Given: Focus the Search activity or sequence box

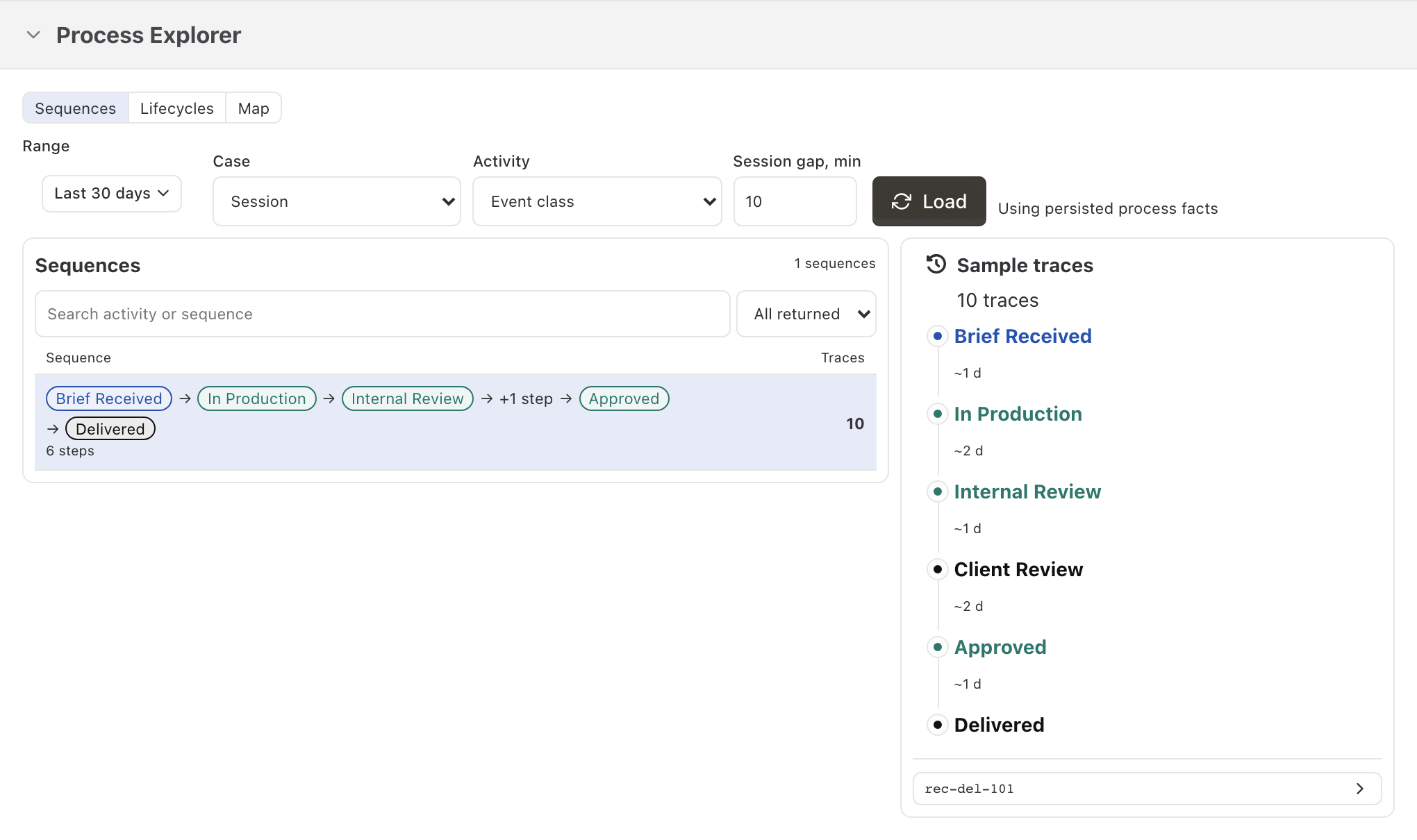Looking at the screenshot, I should (x=383, y=314).
